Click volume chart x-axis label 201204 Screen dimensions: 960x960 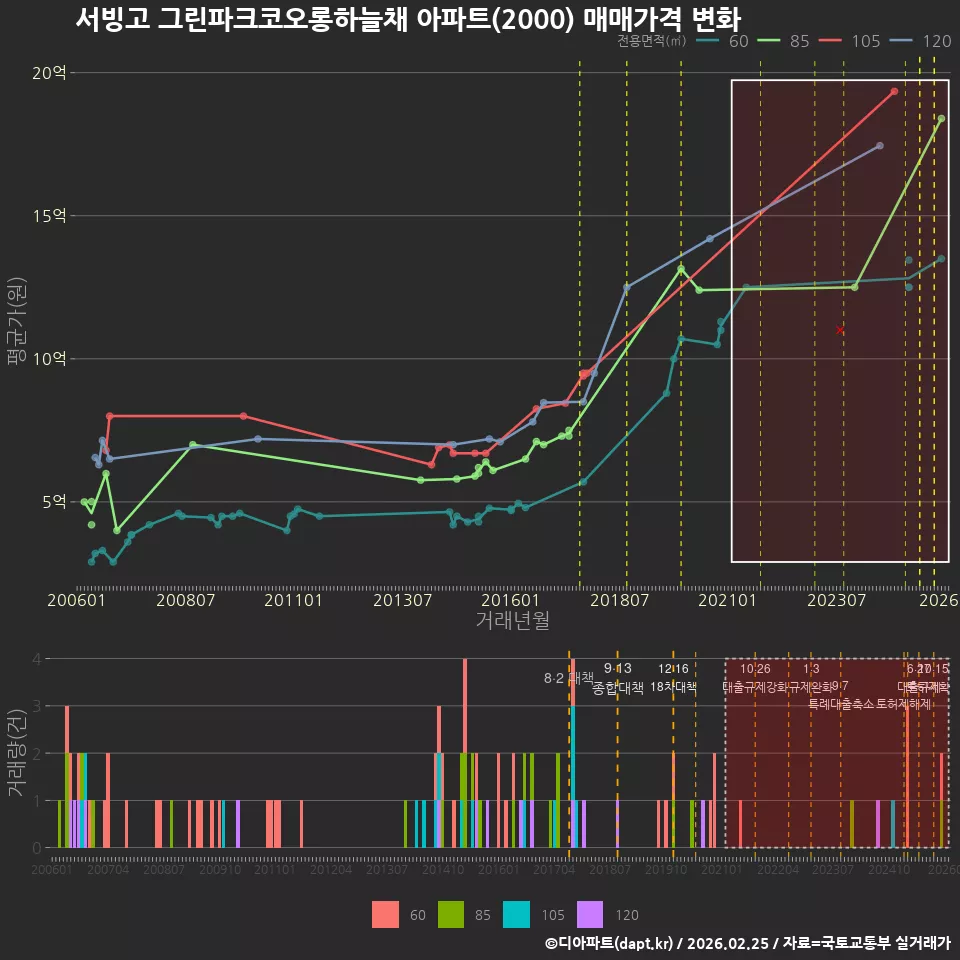(331, 869)
